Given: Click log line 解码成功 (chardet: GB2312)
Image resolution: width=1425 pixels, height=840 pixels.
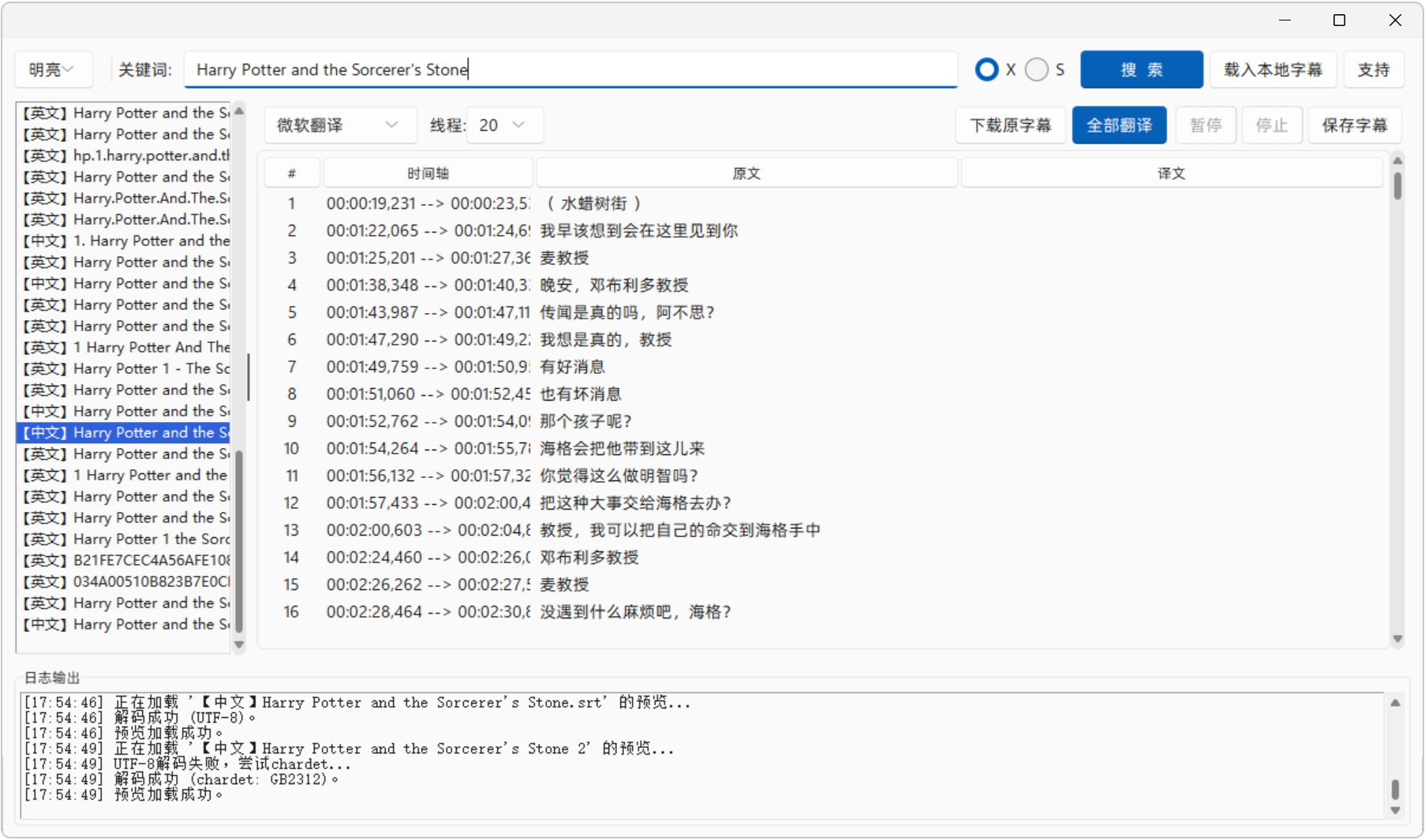Looking at the screenshot, I should point(181,779).
